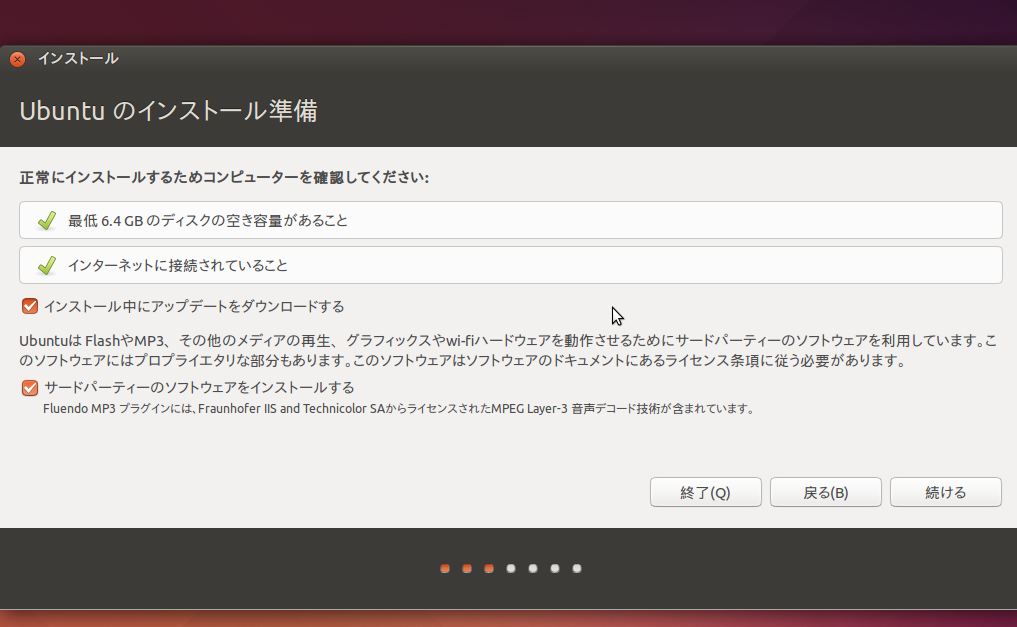1017x627 pixels.
Task: Click the Ubuntu のインストール準備 heading
Action: (x=169, y=111)
